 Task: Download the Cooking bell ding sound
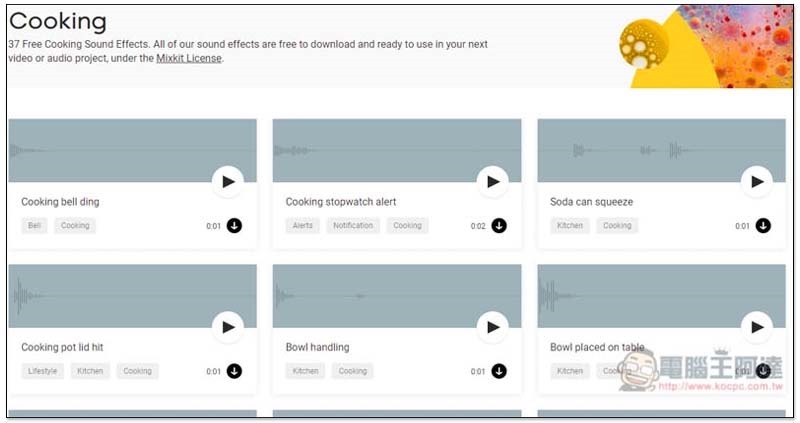click(234, 226)
